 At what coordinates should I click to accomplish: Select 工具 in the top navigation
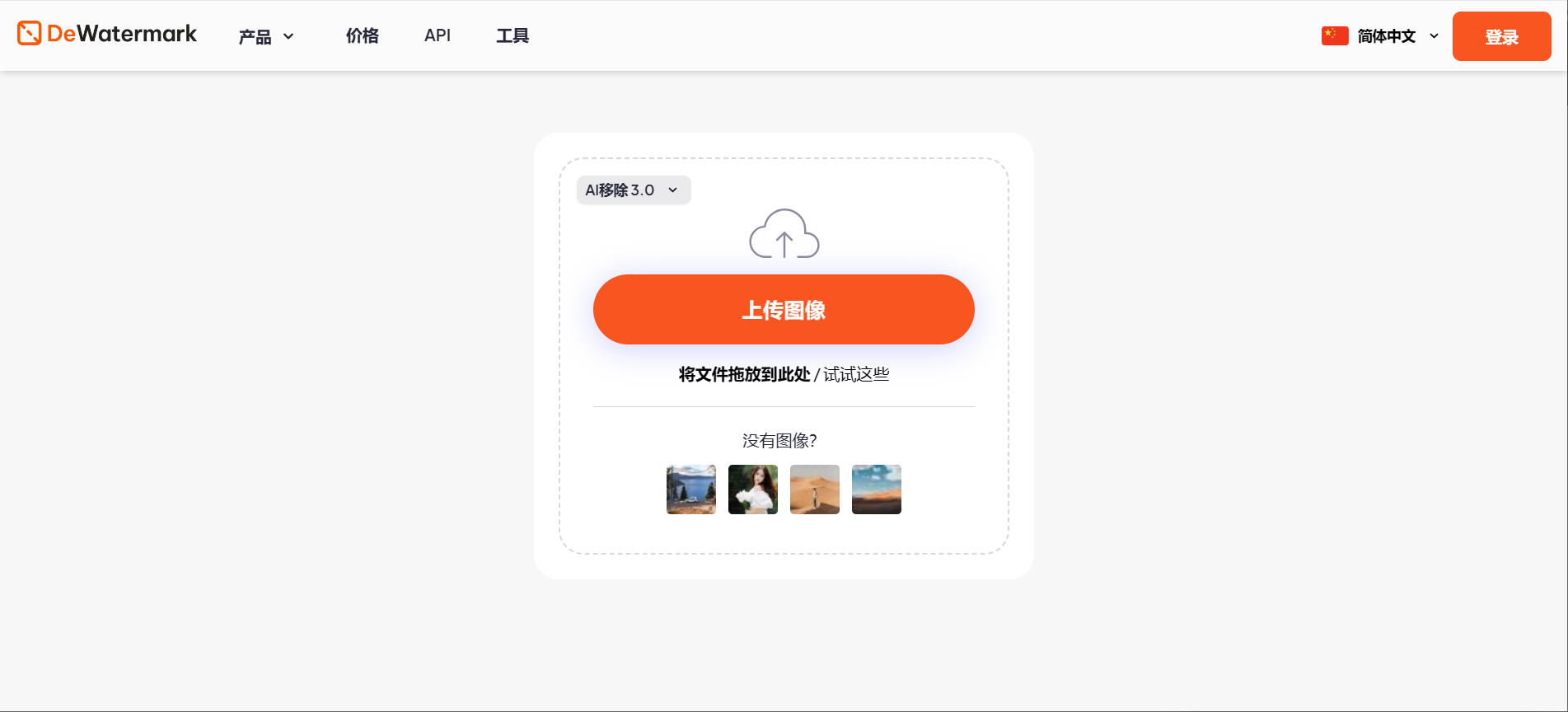point(512,35)
